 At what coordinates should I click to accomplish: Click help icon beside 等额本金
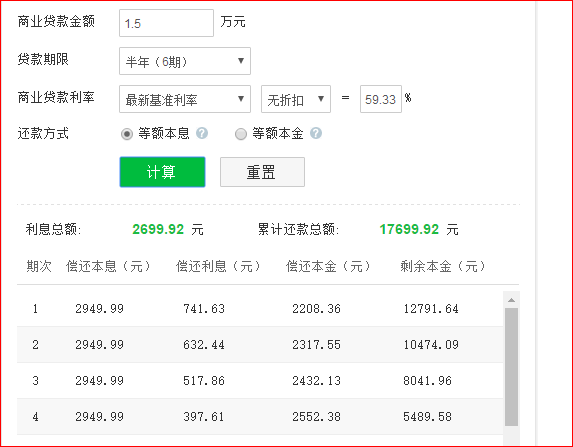tap(316, 133)
